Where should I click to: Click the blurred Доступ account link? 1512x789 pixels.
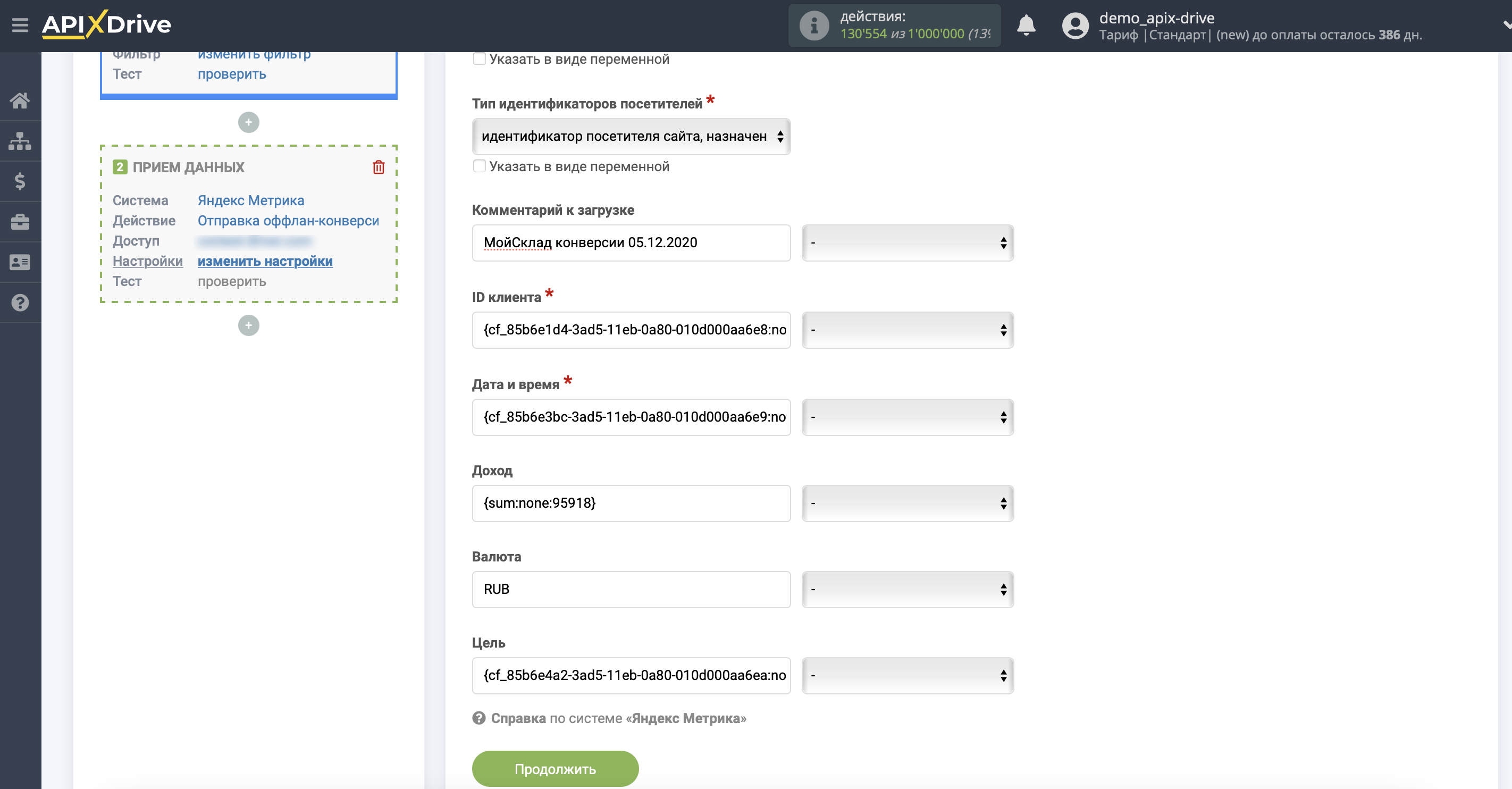255,241
